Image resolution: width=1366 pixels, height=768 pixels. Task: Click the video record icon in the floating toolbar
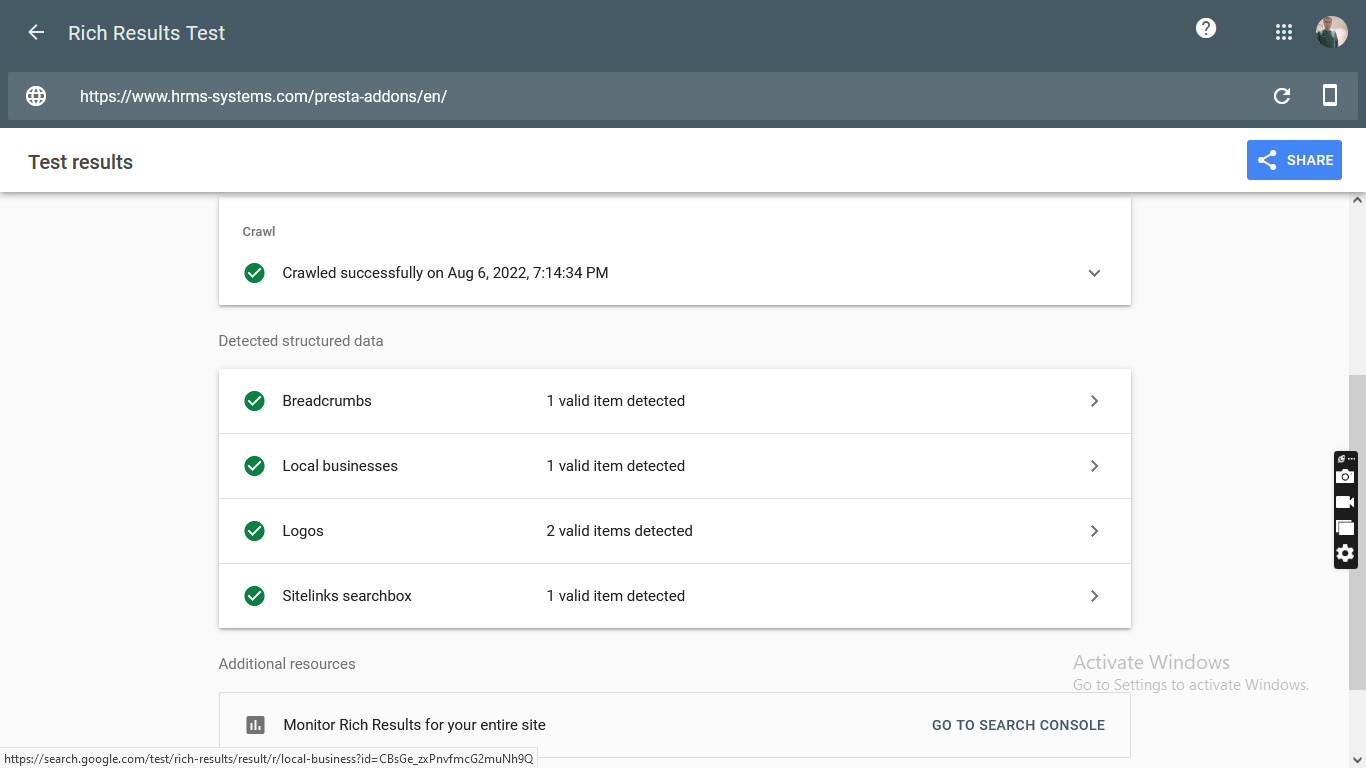(1345, 502)
